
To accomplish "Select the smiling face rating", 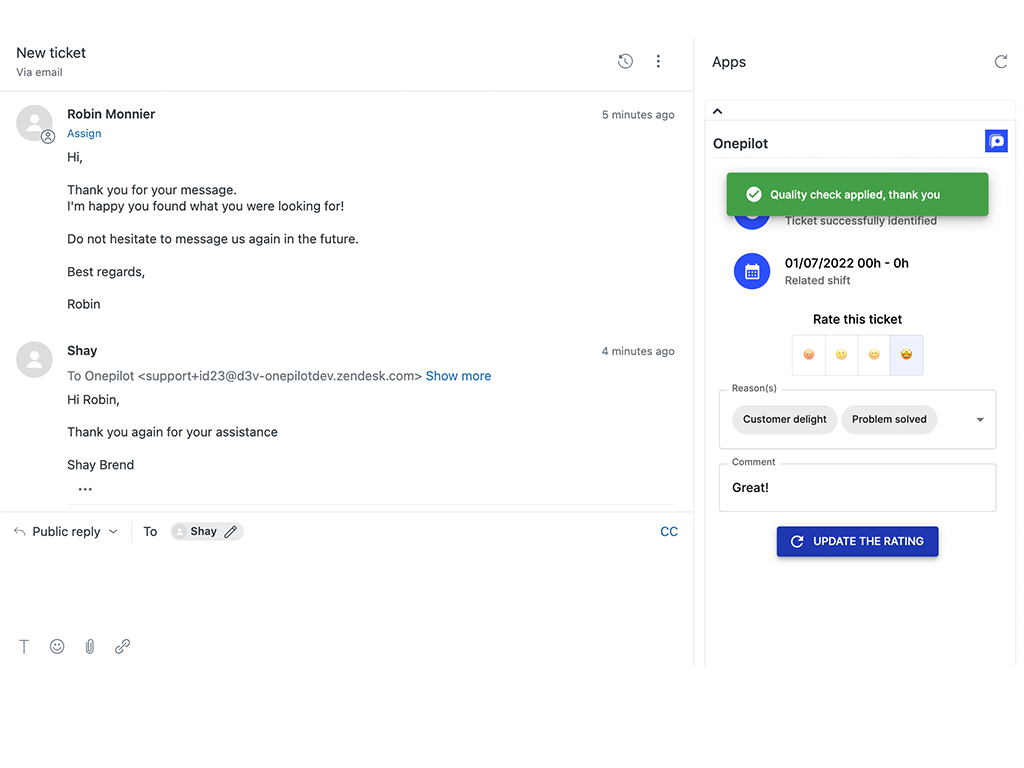I will point(874,355).
